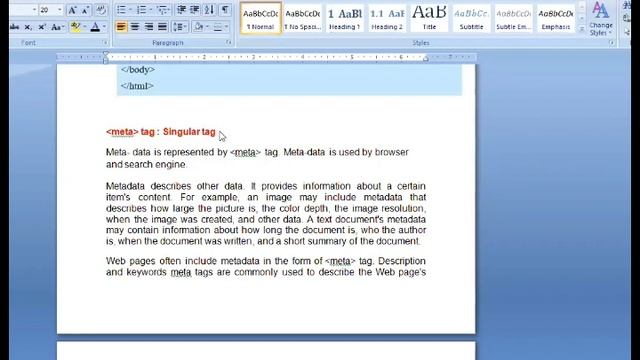Apply the Subtle Emphasis style
The image size is (640, 360).
tap(513, 18)
